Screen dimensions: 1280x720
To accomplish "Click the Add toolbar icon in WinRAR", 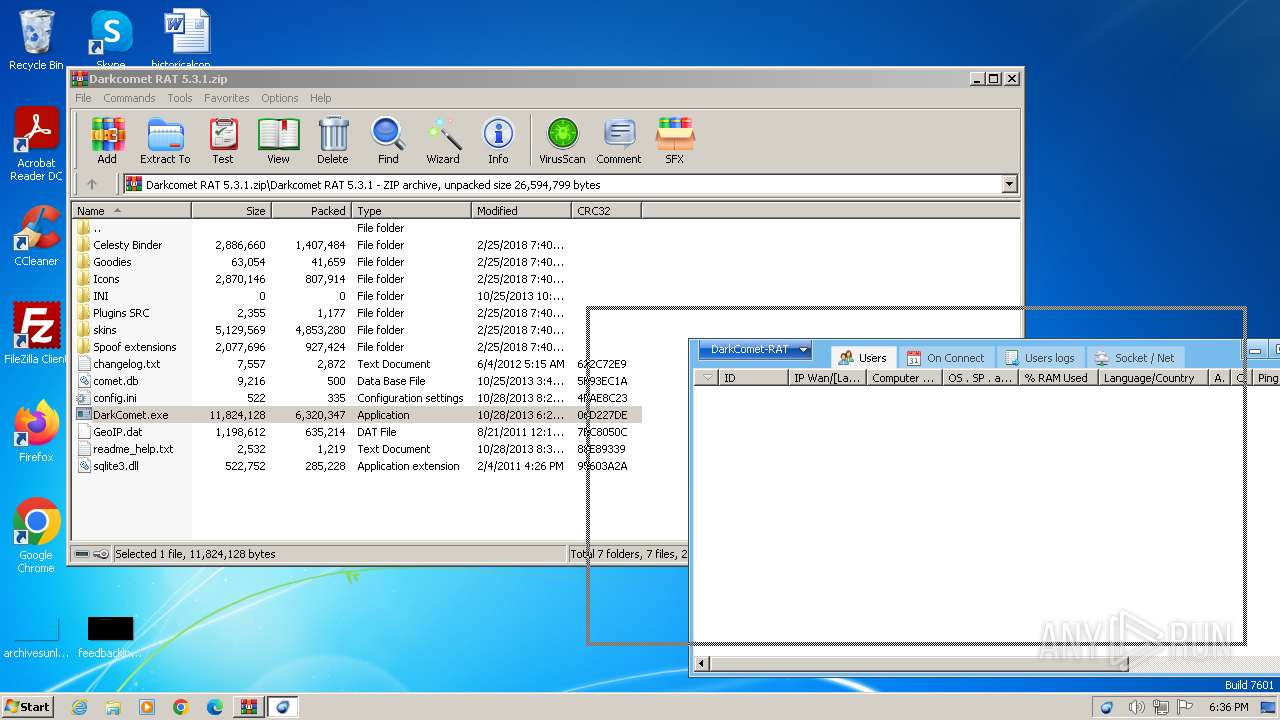I will tap(107, 141).
